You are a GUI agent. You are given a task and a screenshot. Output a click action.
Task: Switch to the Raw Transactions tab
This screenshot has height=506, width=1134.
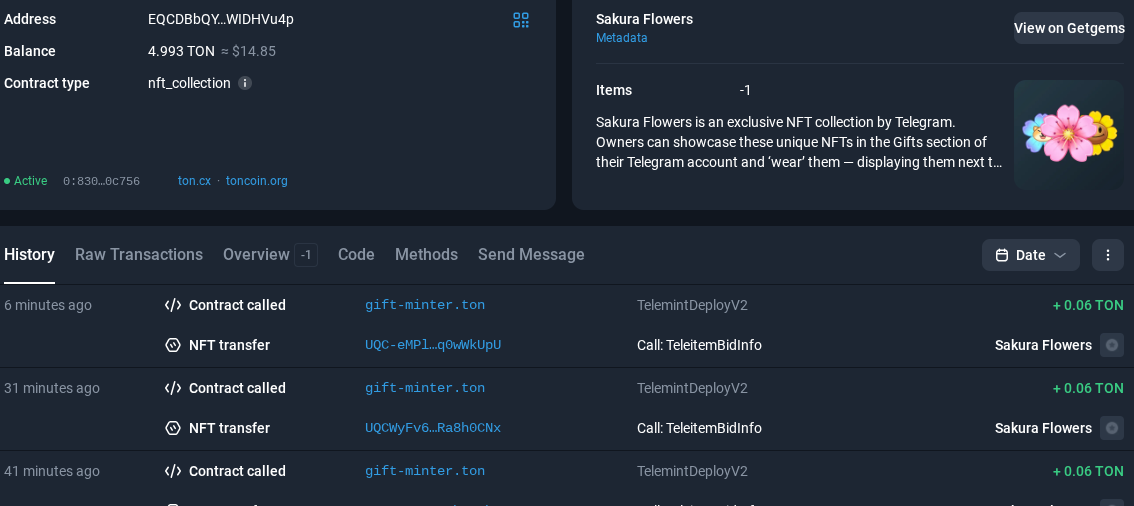pos(139,255)
